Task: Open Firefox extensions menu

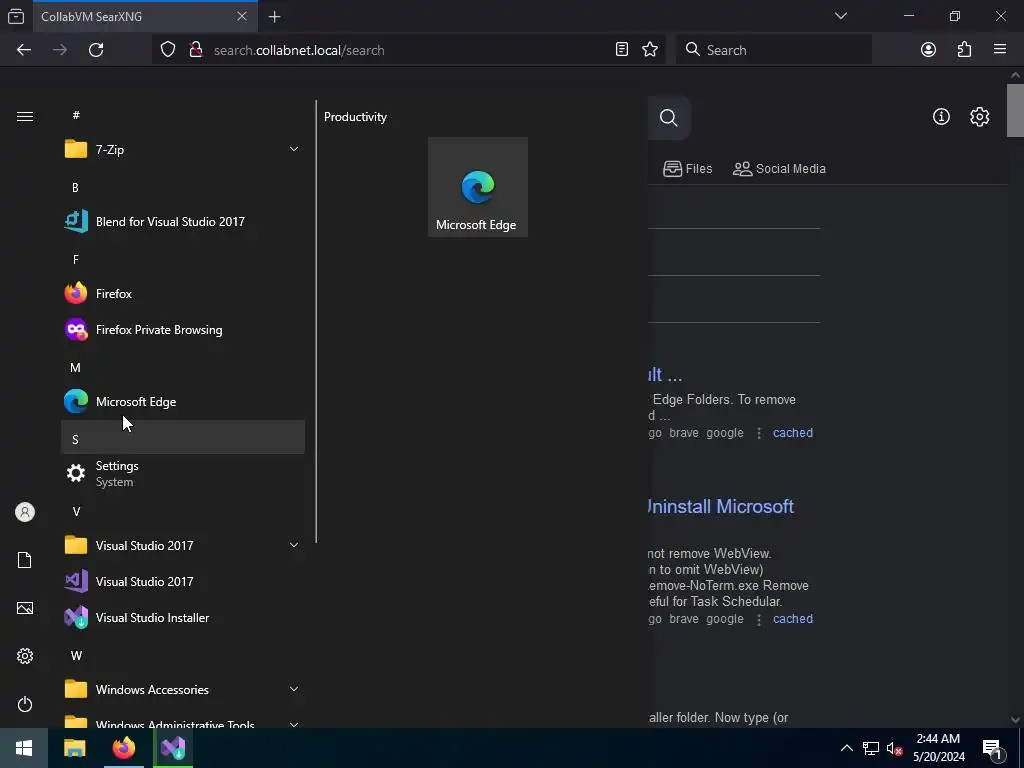Action: click(x=964, y=50)
